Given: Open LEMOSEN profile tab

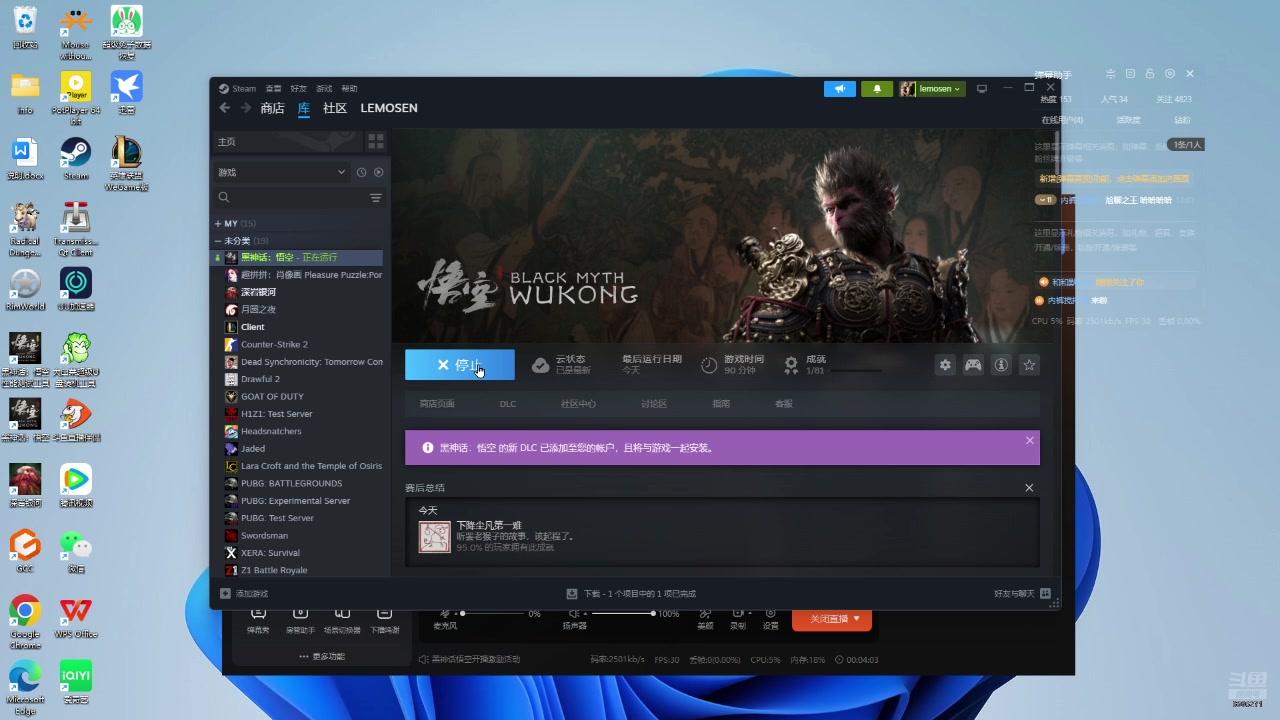Looking at the screenshot, I should (x=389, y=108).
